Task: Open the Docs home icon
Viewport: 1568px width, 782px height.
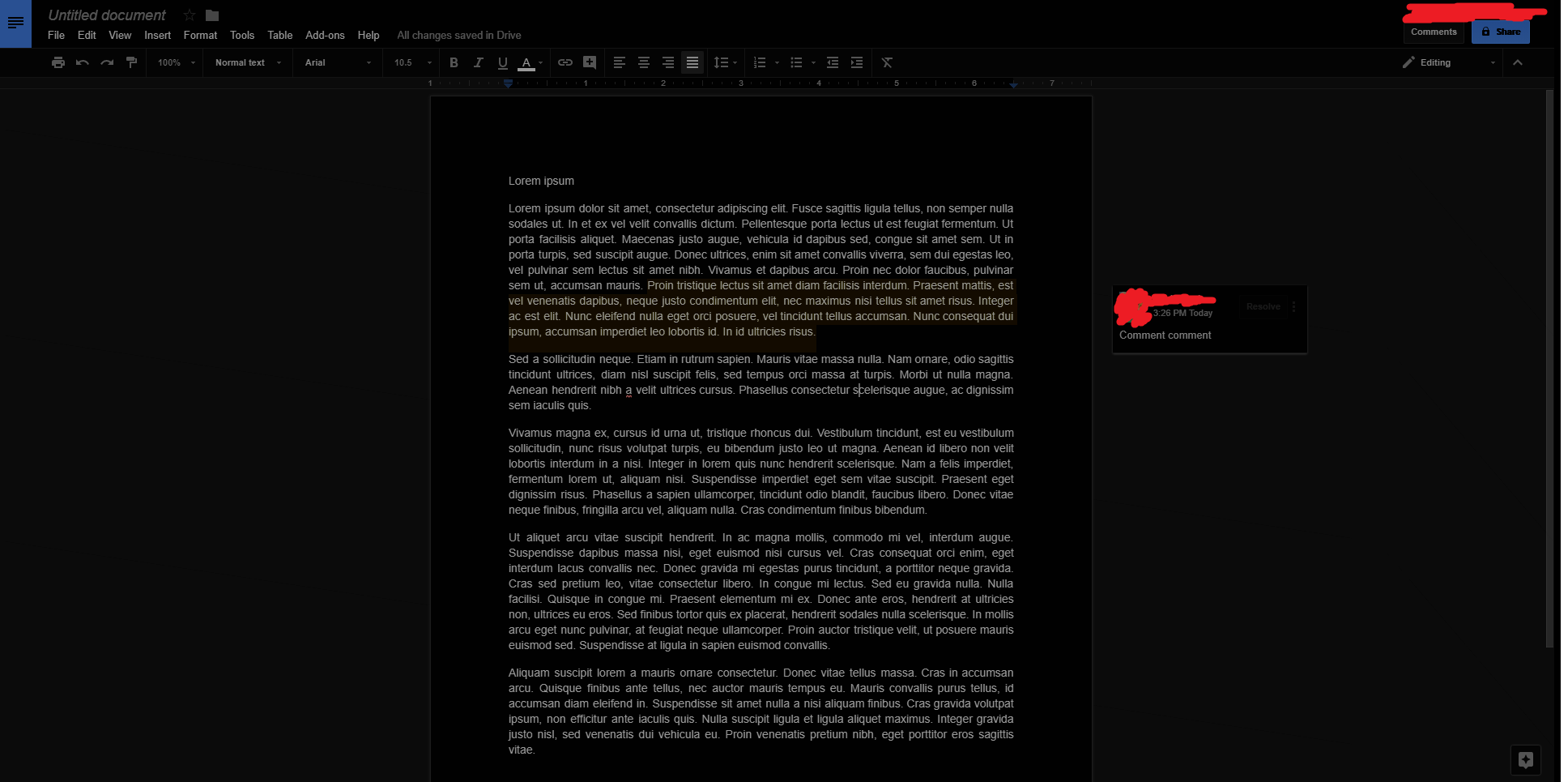Action: 15,24
